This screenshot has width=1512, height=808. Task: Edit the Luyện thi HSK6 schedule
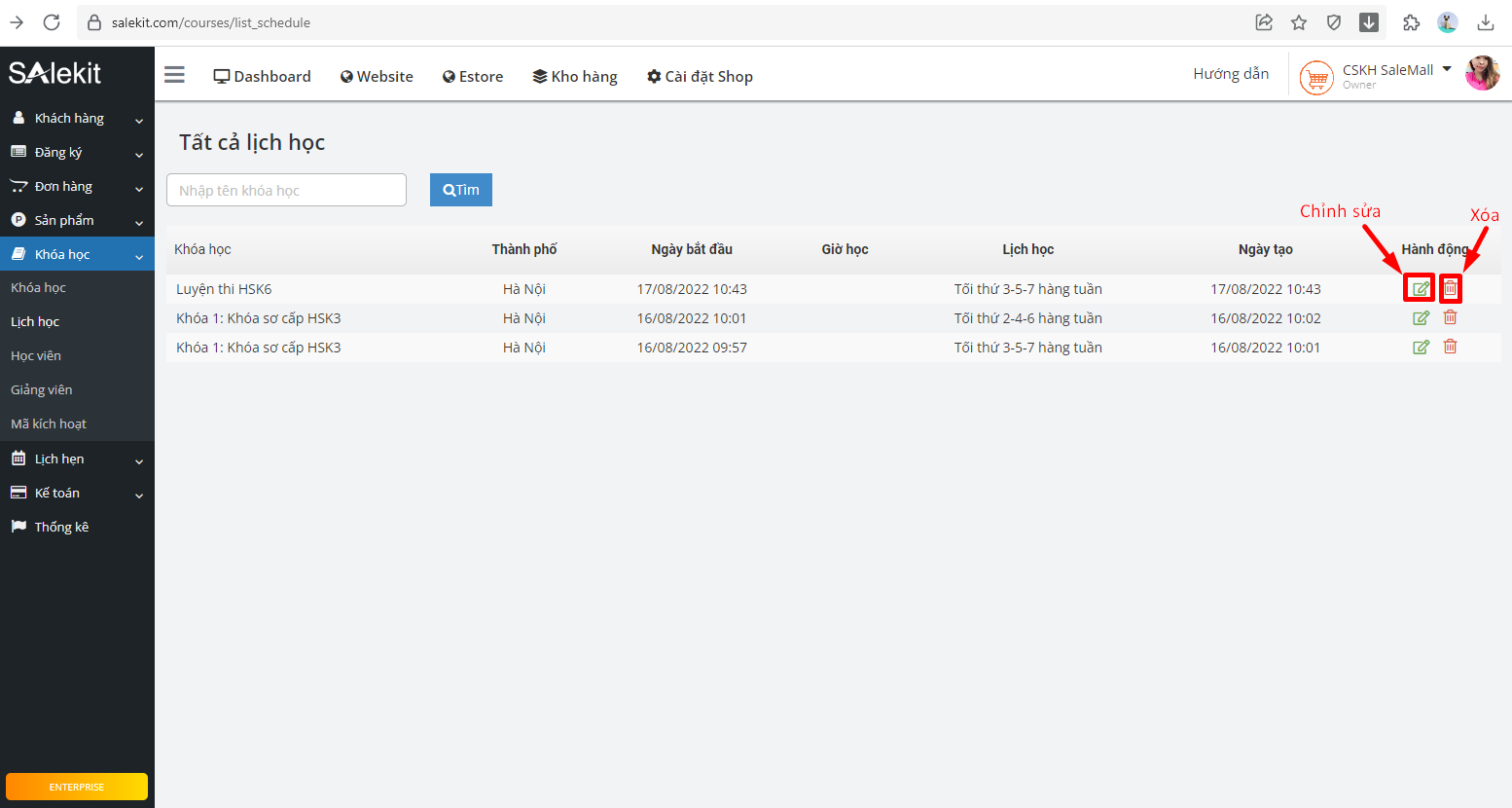click(1421, 288)
